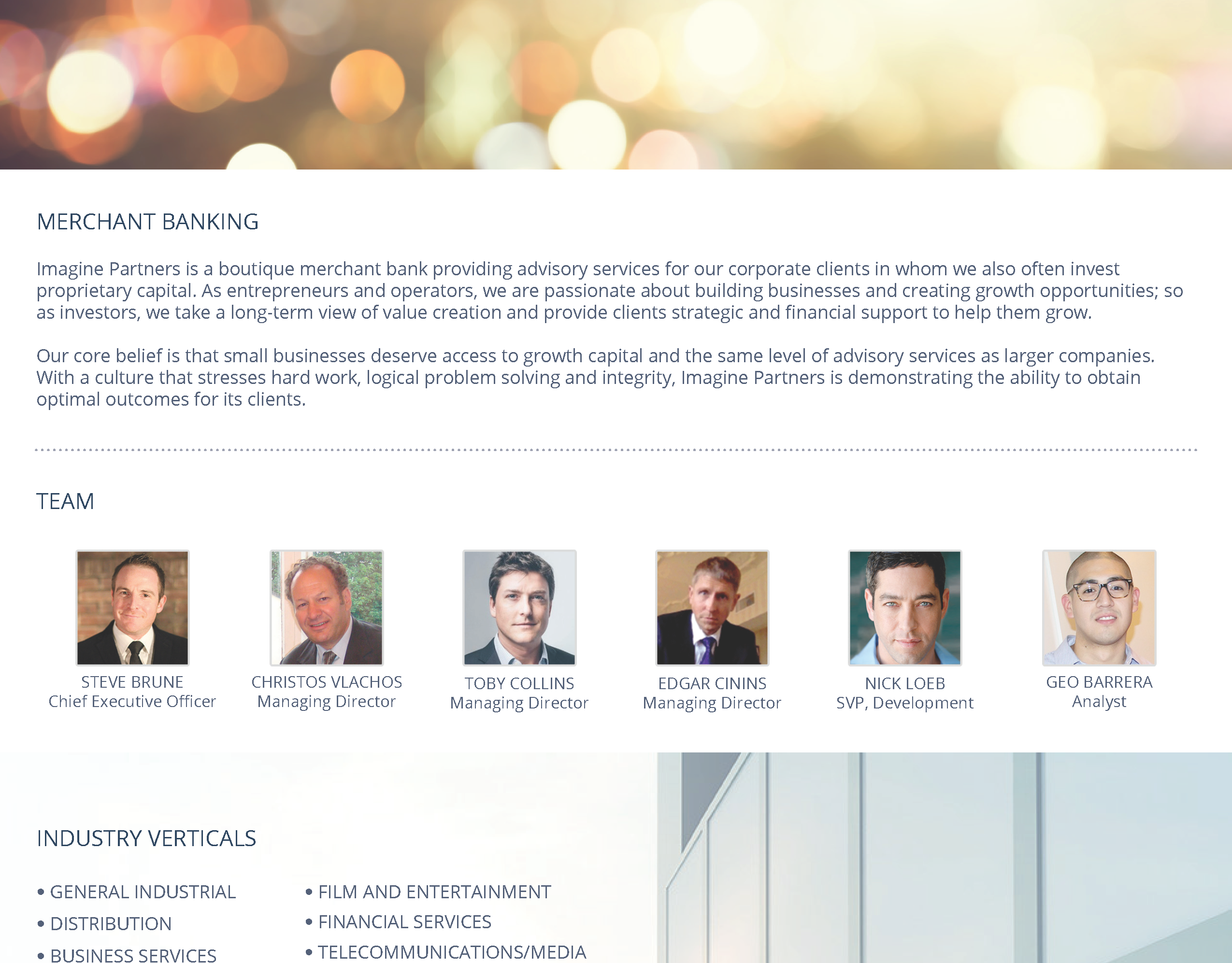Select the TOBY COLLINS name label
1232x963 pixels.
click(519, 683)
